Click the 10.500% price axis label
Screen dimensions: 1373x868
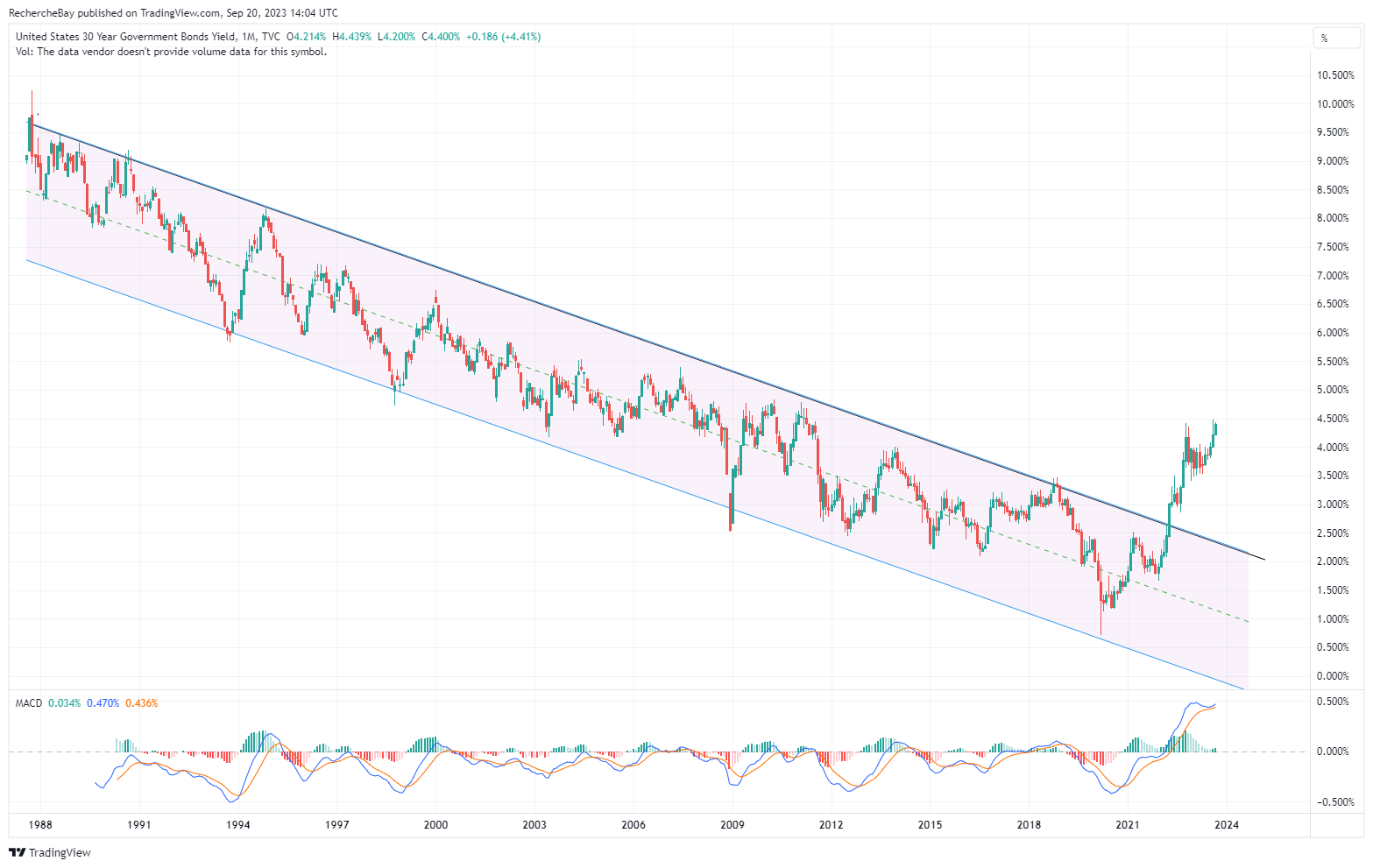pyautogui.click(x=1335, y=75)
